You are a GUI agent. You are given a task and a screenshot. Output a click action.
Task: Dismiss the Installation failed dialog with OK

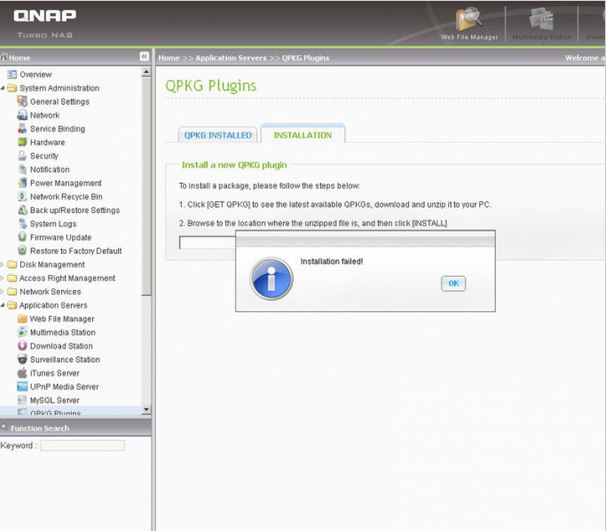click(453, 283)
